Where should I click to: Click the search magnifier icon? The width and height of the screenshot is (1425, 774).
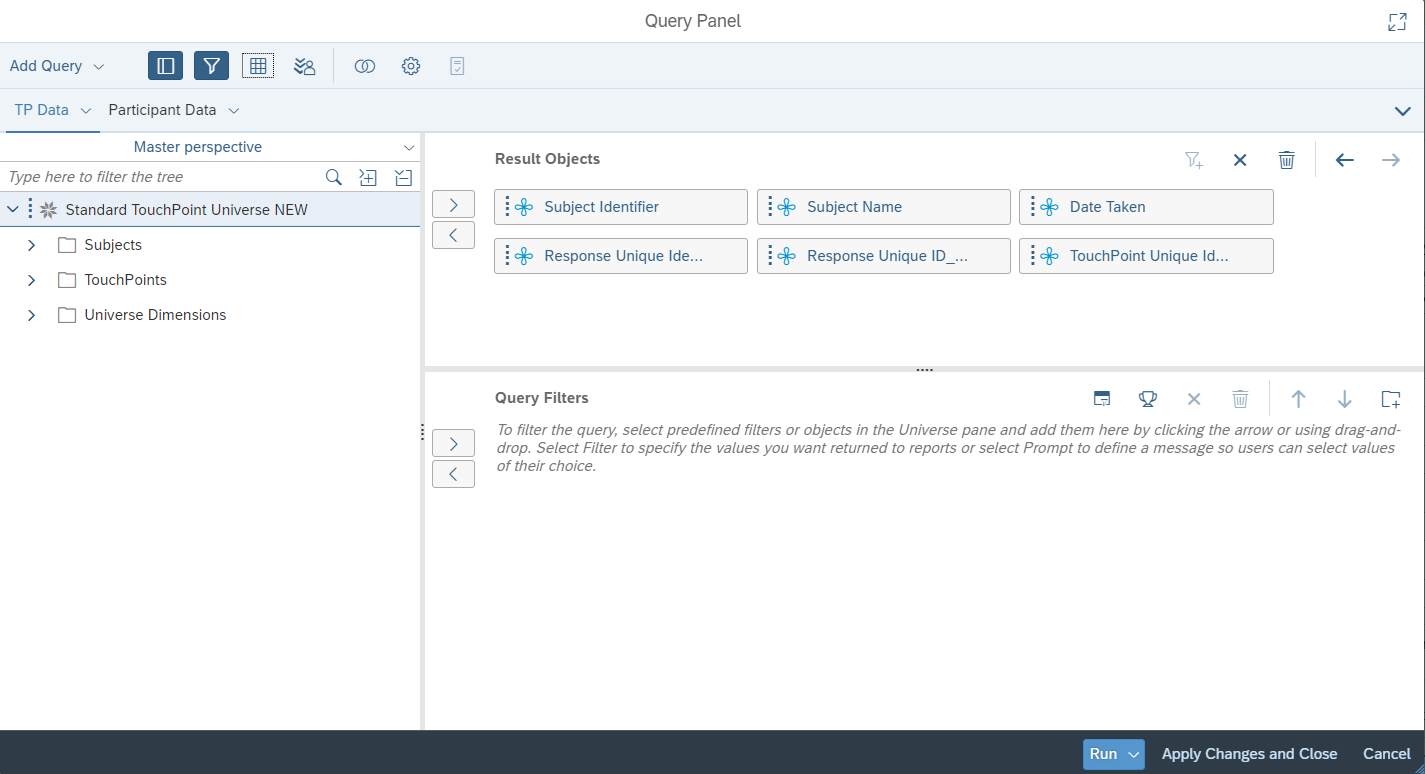coord(334,177)
